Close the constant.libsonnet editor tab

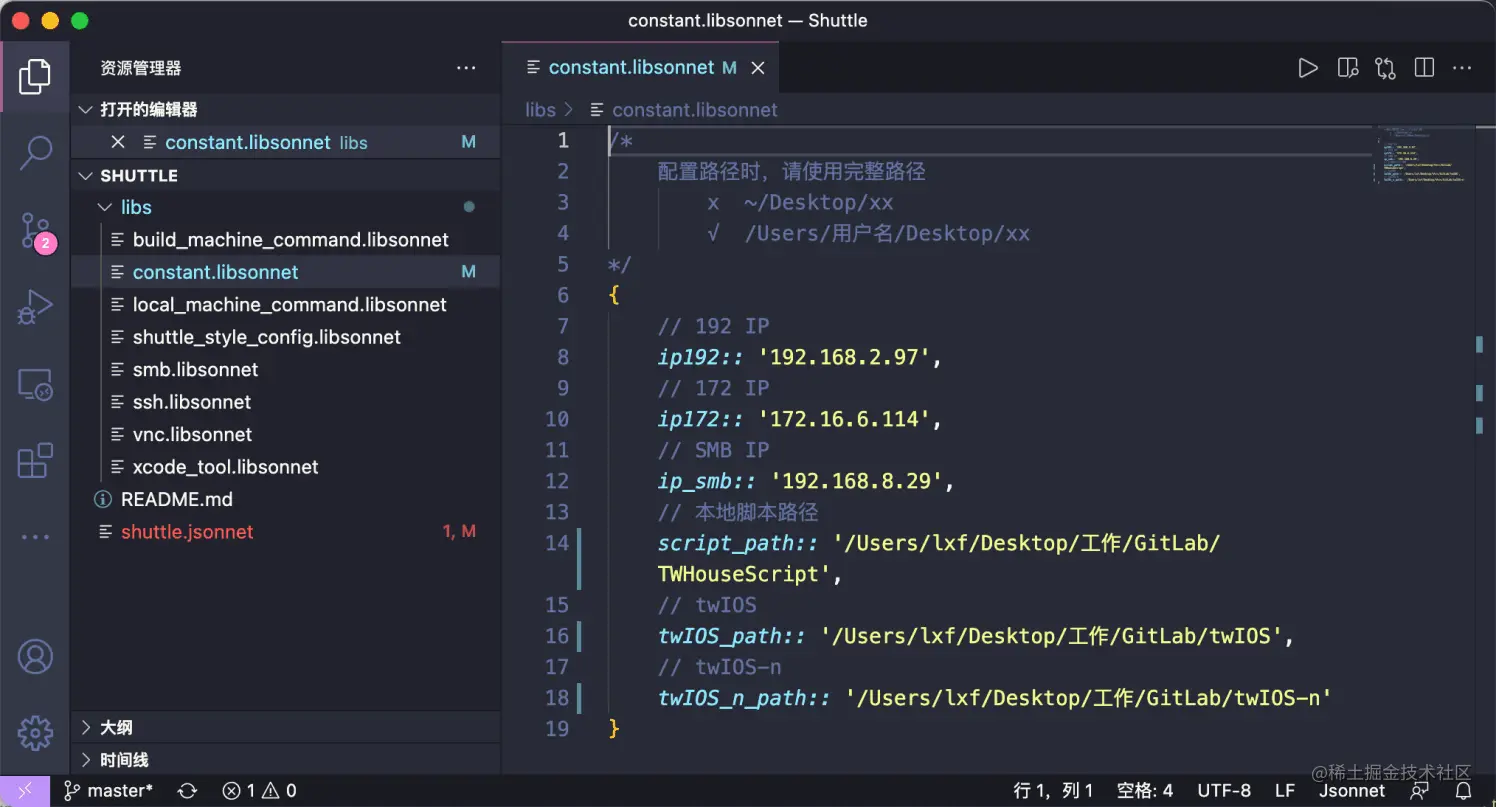[758, 68]
